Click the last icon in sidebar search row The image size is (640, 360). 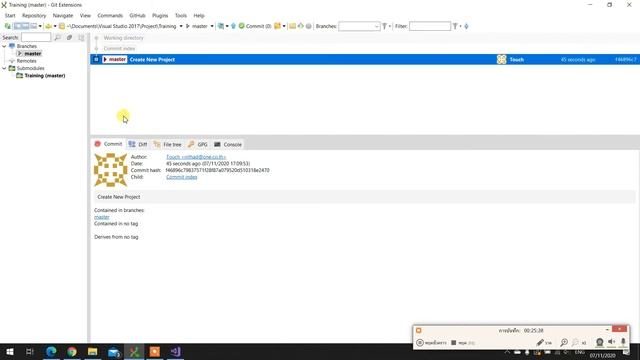81,37
